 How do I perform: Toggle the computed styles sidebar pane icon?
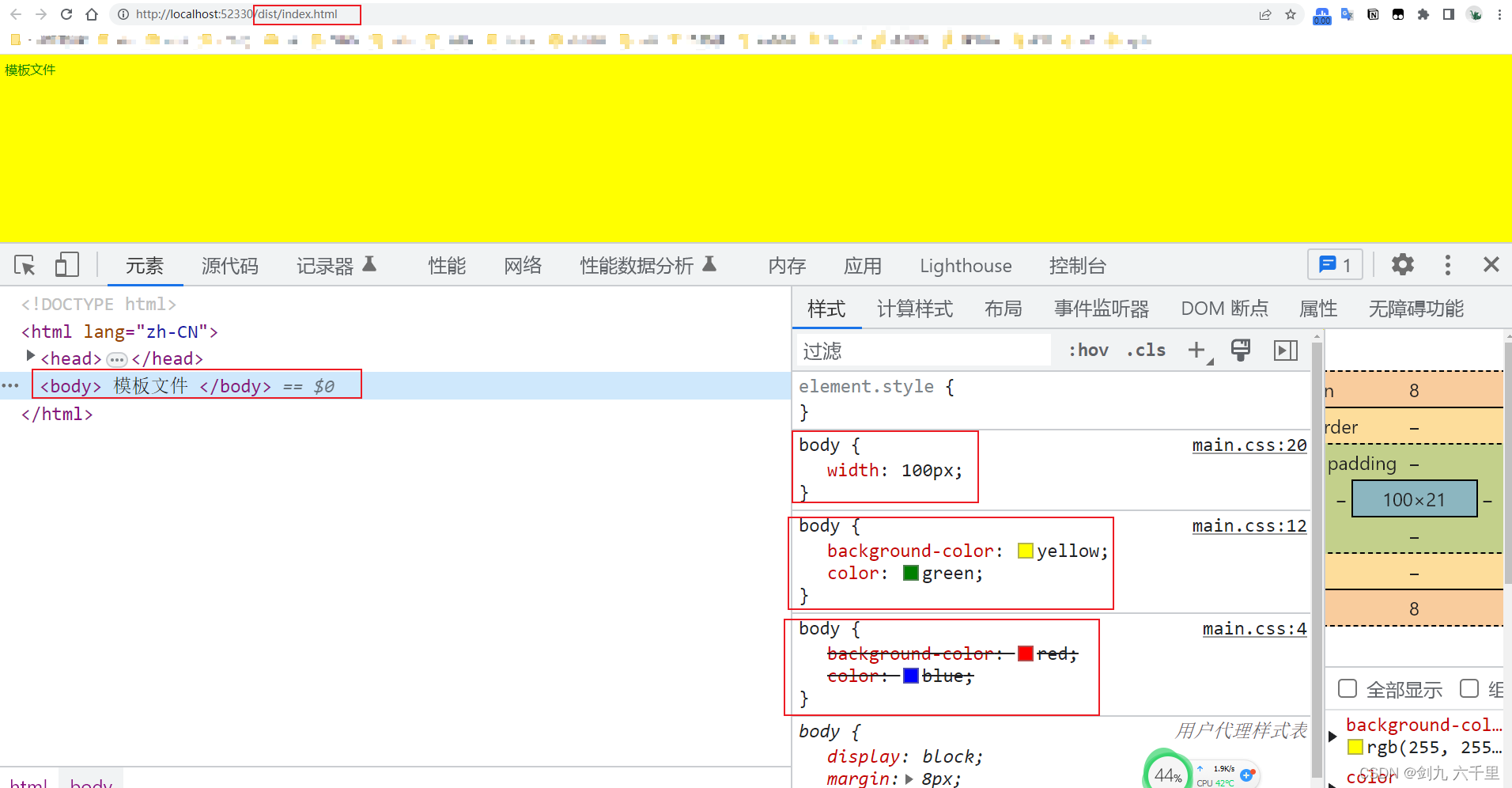tap(1286, 350)
